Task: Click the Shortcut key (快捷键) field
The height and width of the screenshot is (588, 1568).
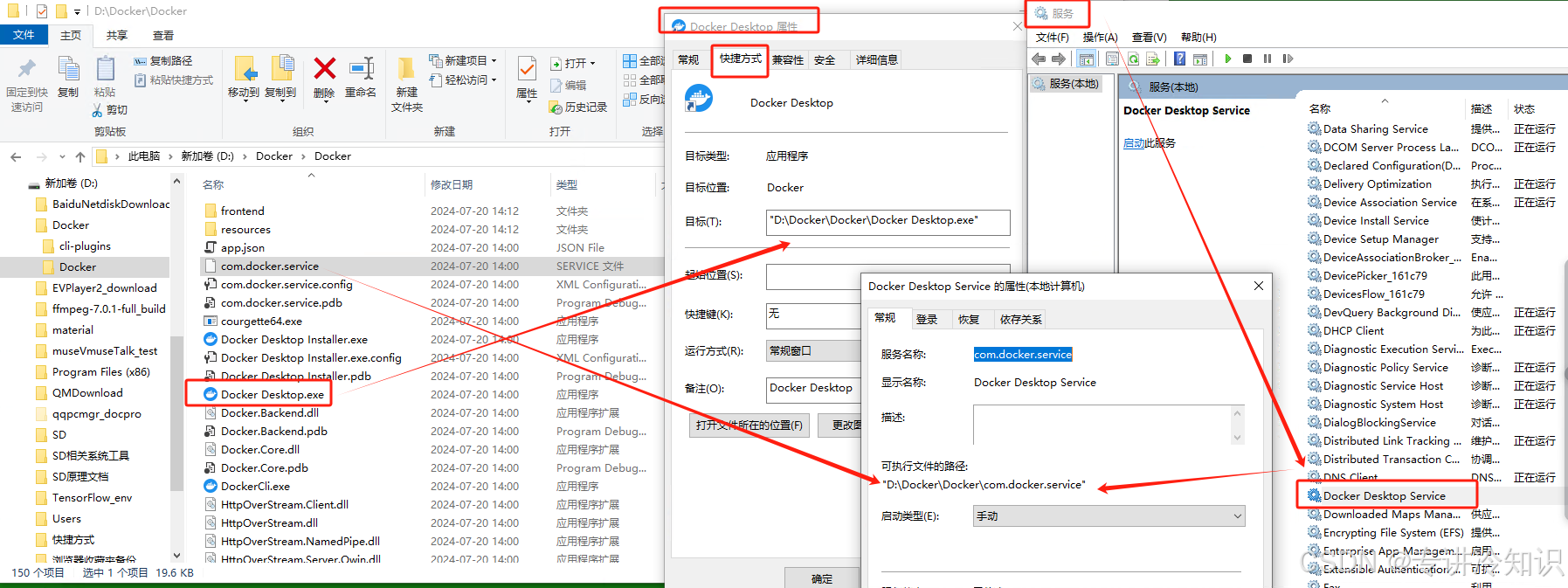Action: tap(813, 315)
